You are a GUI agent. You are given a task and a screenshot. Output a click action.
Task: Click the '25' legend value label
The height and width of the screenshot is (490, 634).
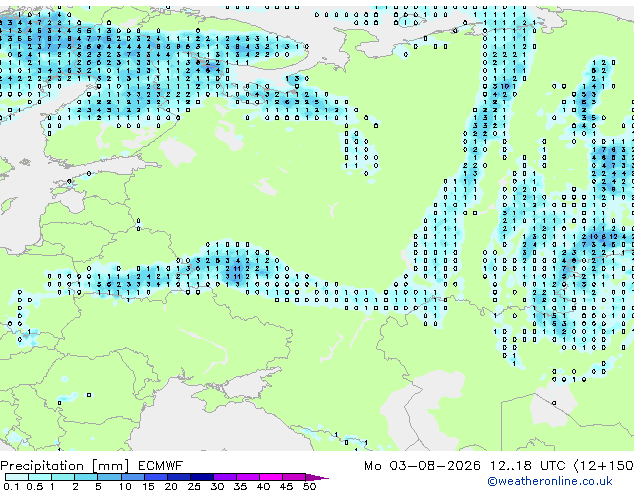(x=194, y=486)
